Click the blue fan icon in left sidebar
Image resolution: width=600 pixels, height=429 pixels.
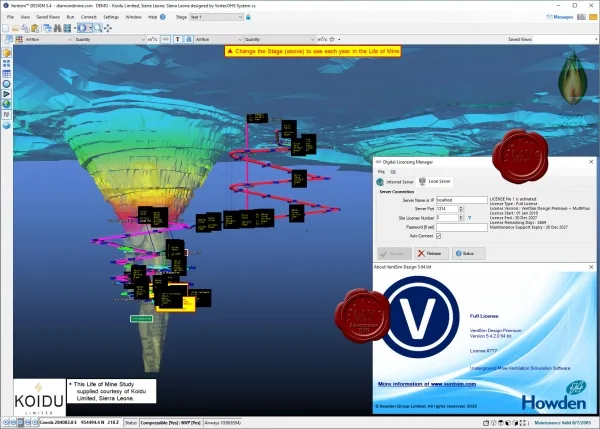pos(7,126)
